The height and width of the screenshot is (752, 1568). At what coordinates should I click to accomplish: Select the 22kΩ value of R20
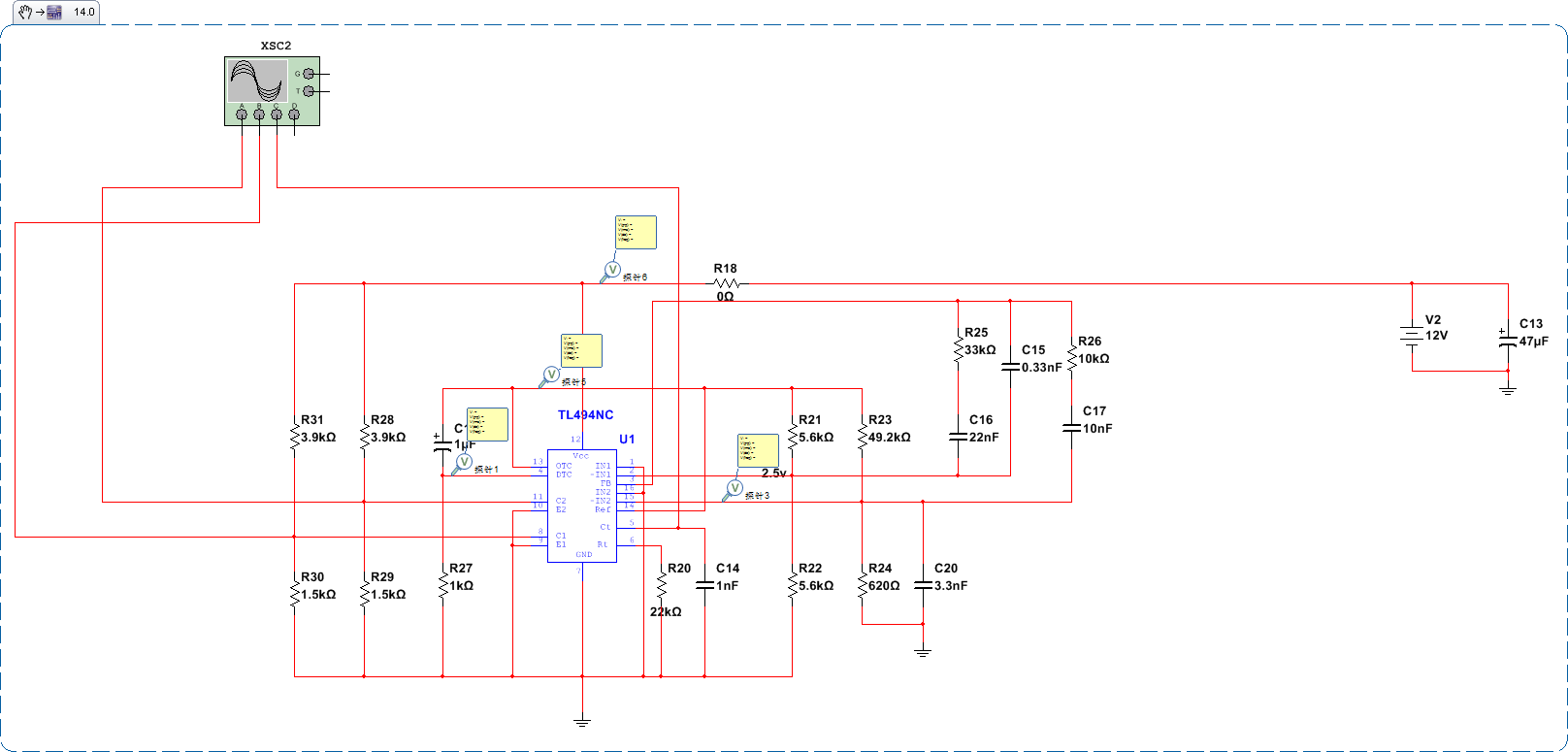coord(666,612)
